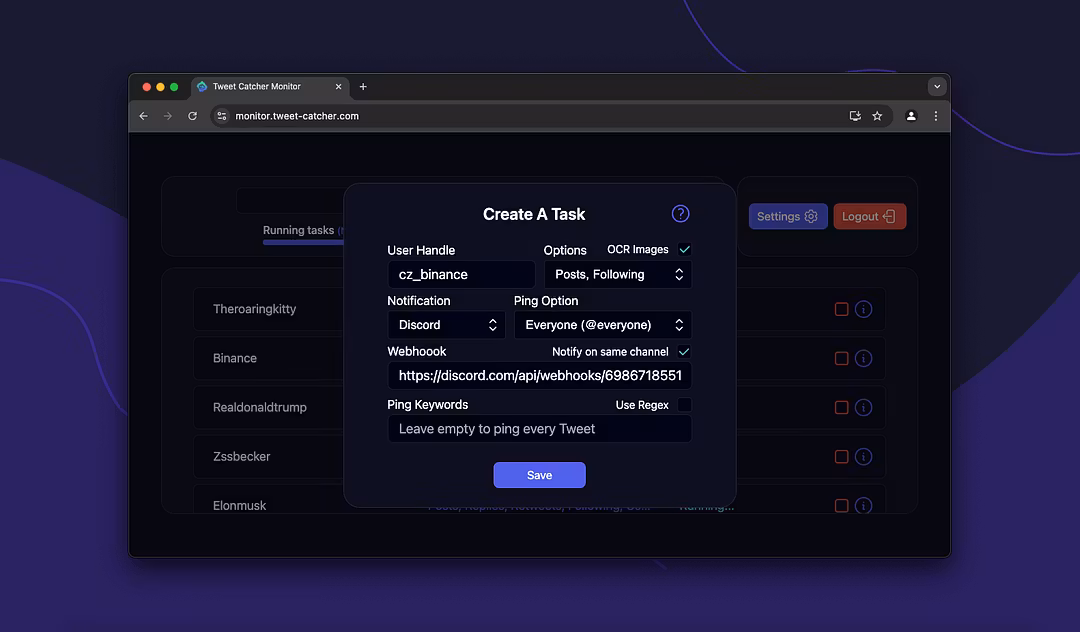The height and width of the screenshot is (632, 1080).
Task: Select the Theroaringkitty task checkbox
Action: pyautogui.click(x=841, y=309)
